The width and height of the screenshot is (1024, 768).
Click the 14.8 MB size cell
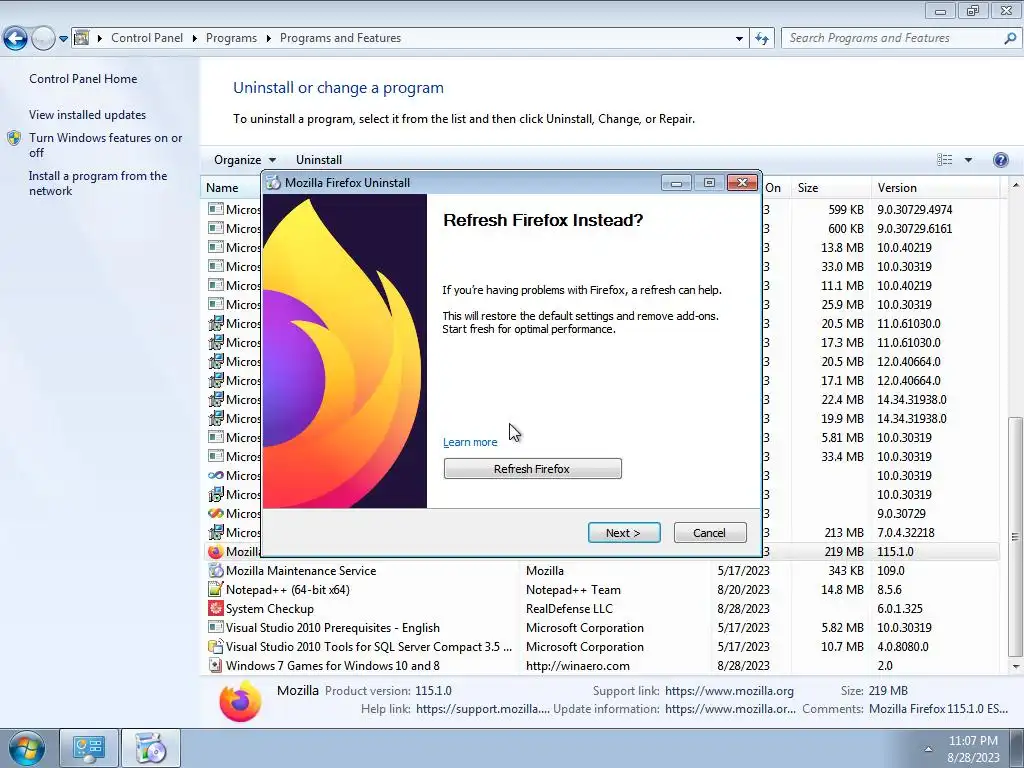pos(842,589)
